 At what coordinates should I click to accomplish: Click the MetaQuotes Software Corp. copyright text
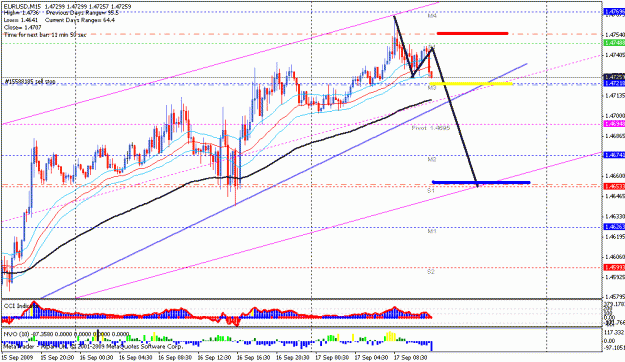pyautogui.click(x=93, y=347)
